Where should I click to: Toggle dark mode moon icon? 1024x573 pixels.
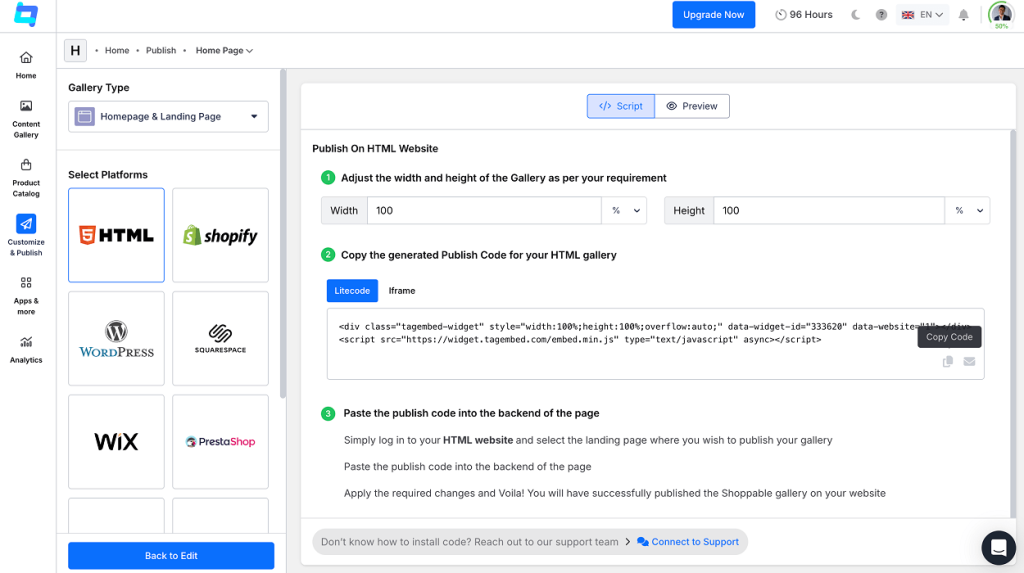click(856, 14)
